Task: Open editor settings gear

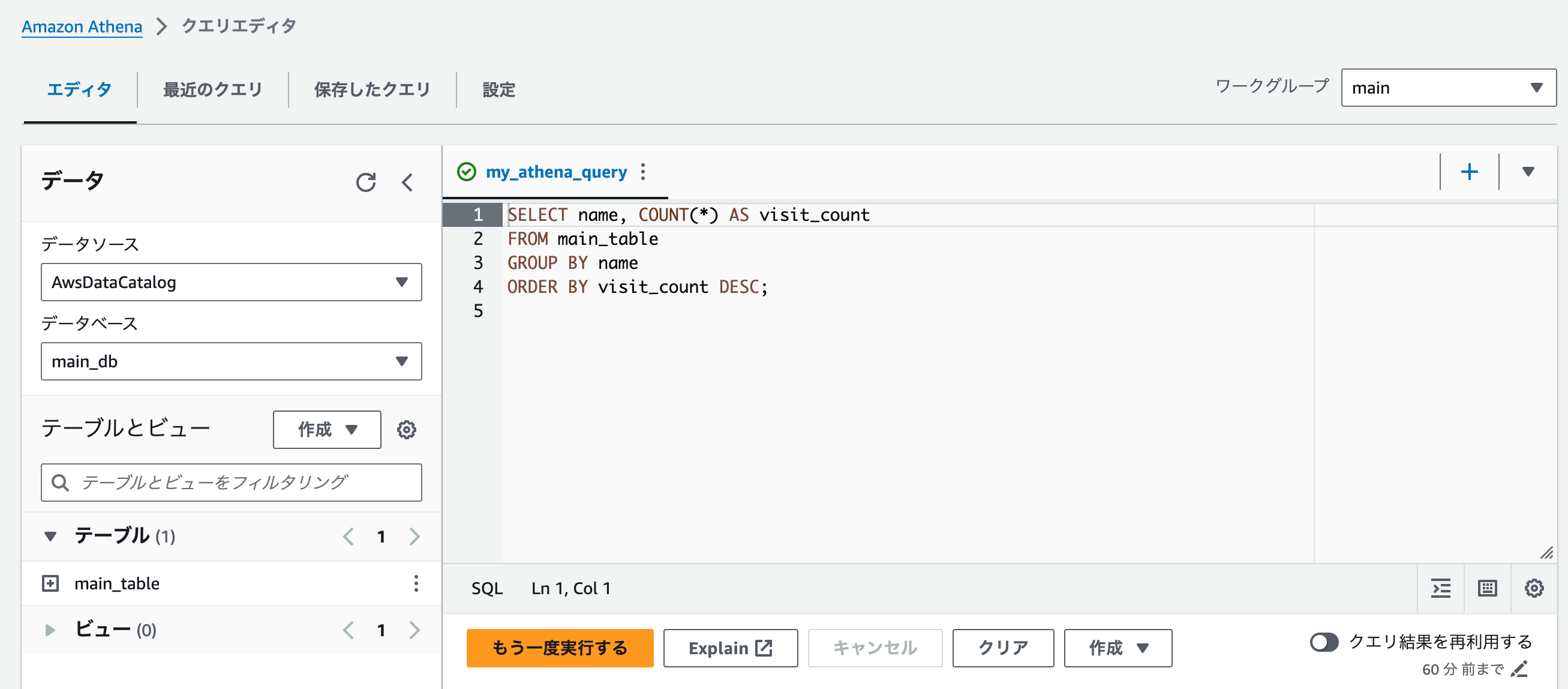Action: pos(1534,588)
